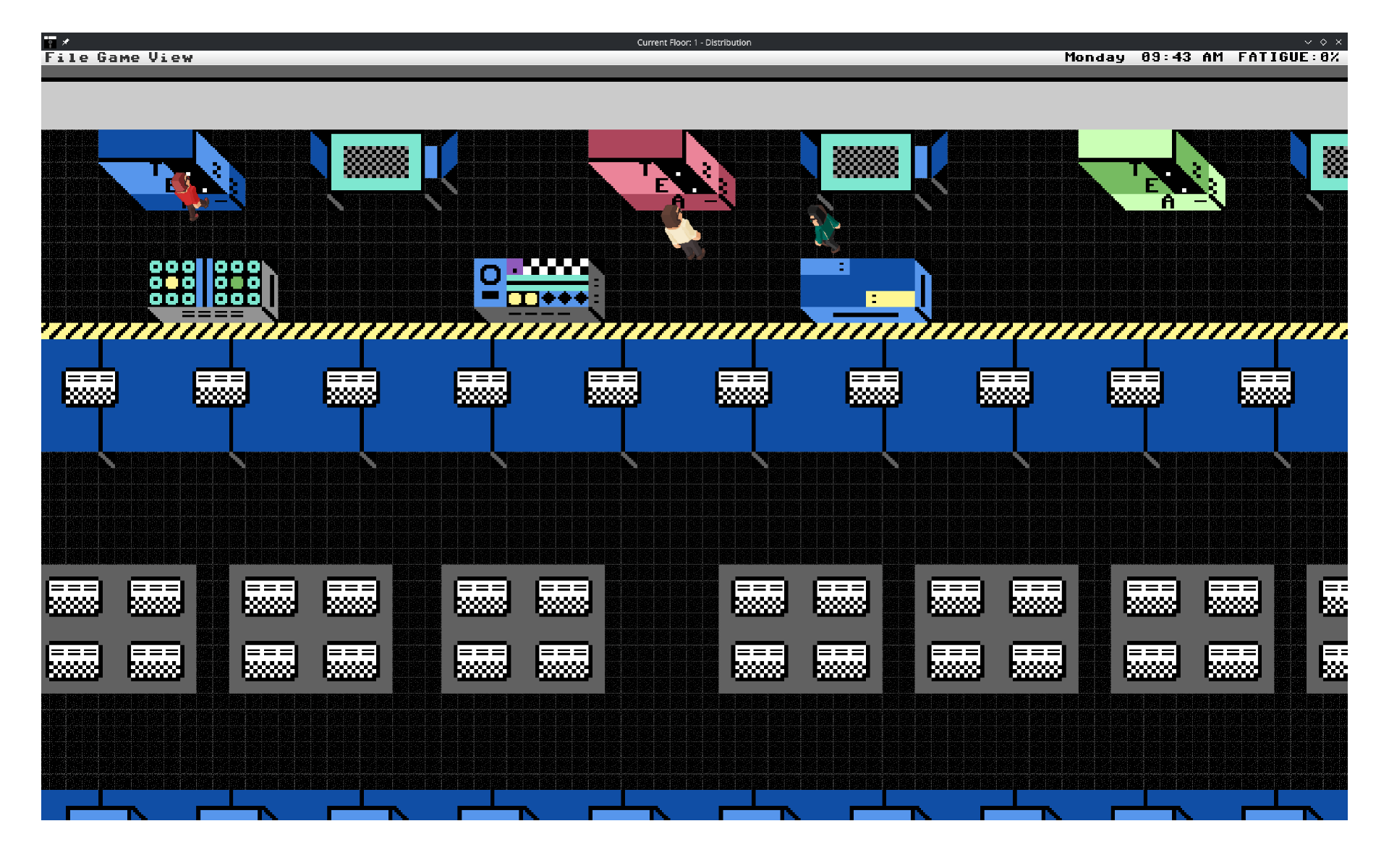Click the pink TEA container
1389x868 pixels.
661,171
